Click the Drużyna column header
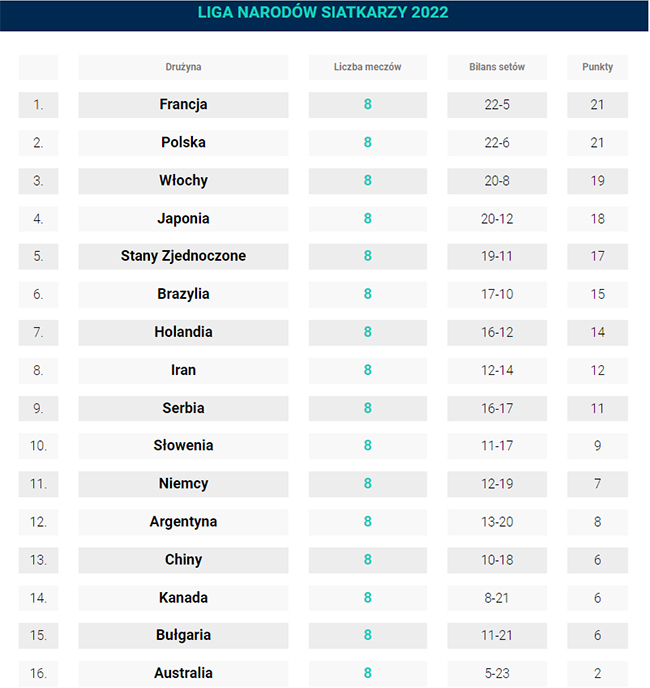Viewport: 650px width, 688px height. click(183, 67)
